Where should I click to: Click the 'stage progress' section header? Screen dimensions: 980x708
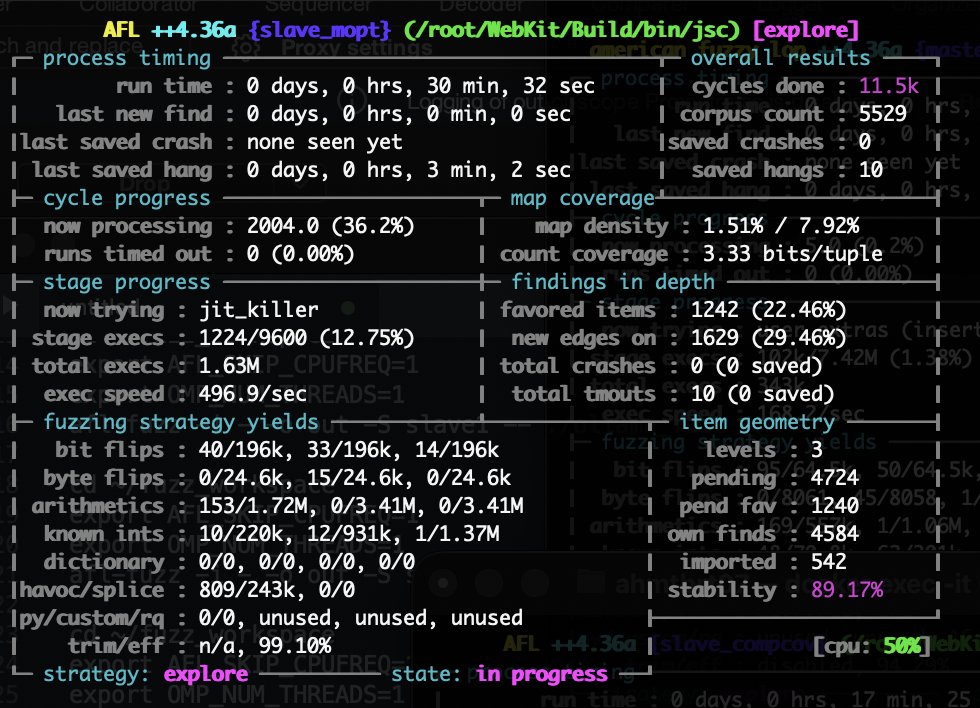pos(127,282)
